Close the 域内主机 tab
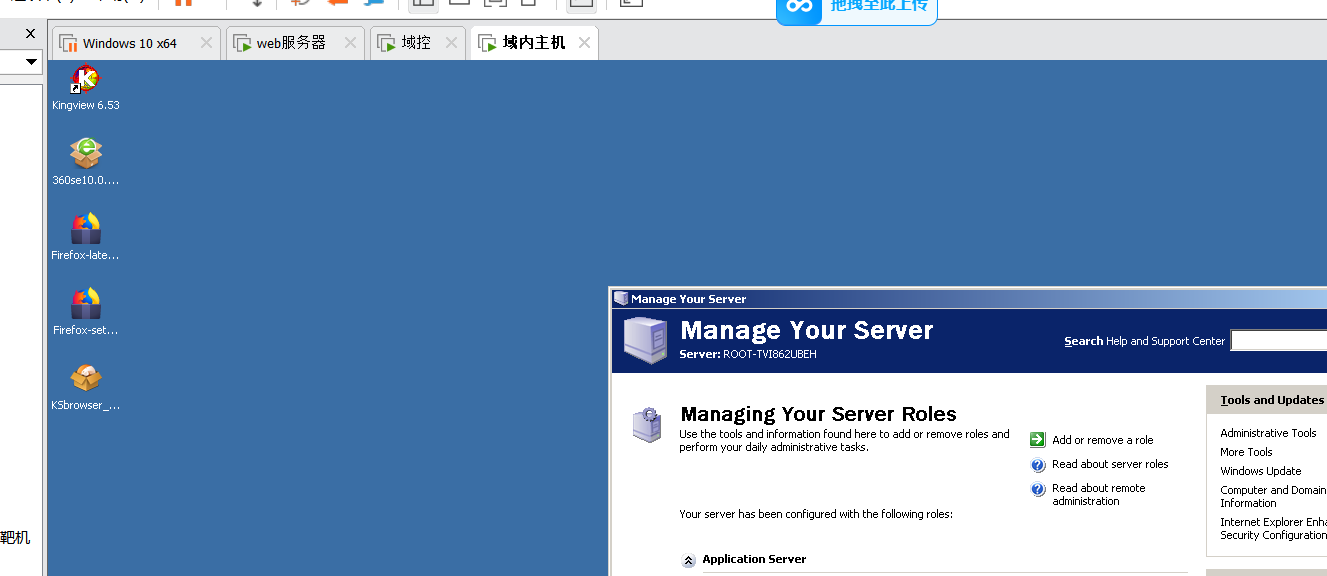The height and width of the screenshot is (576, 1327). 584,43
